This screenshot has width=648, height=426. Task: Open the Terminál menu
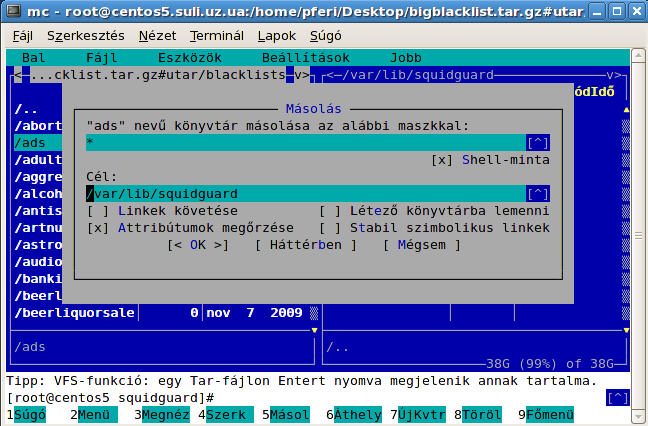pos(213,34)
